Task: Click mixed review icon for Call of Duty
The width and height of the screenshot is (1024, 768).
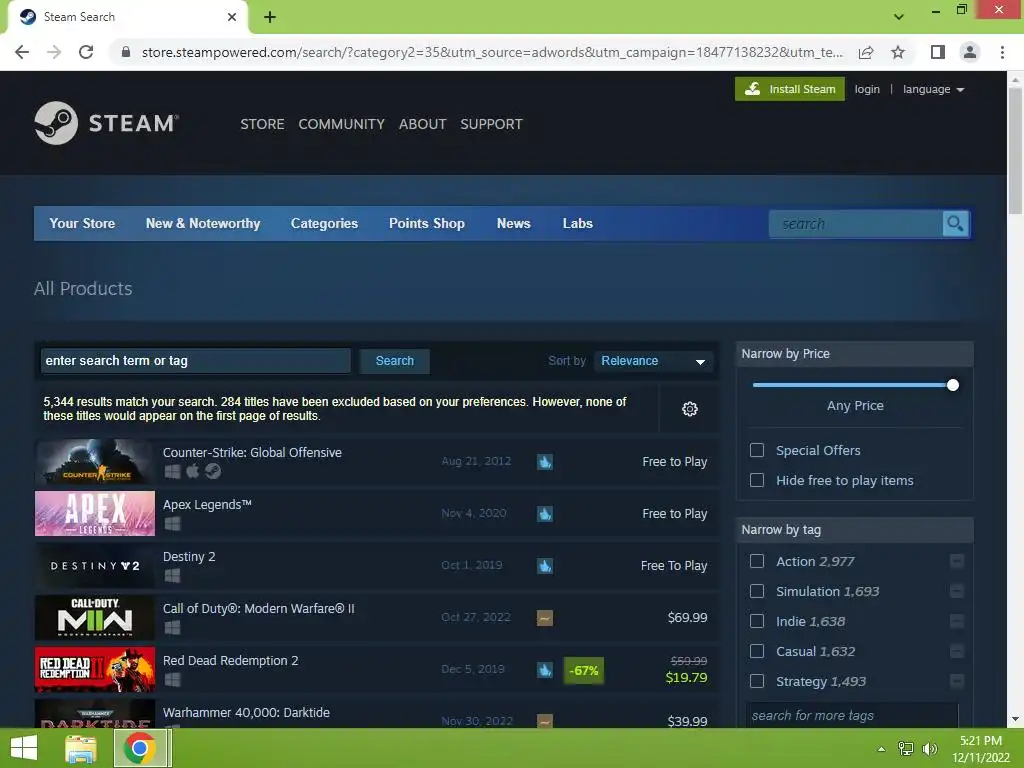Action: tap(545, 618)
